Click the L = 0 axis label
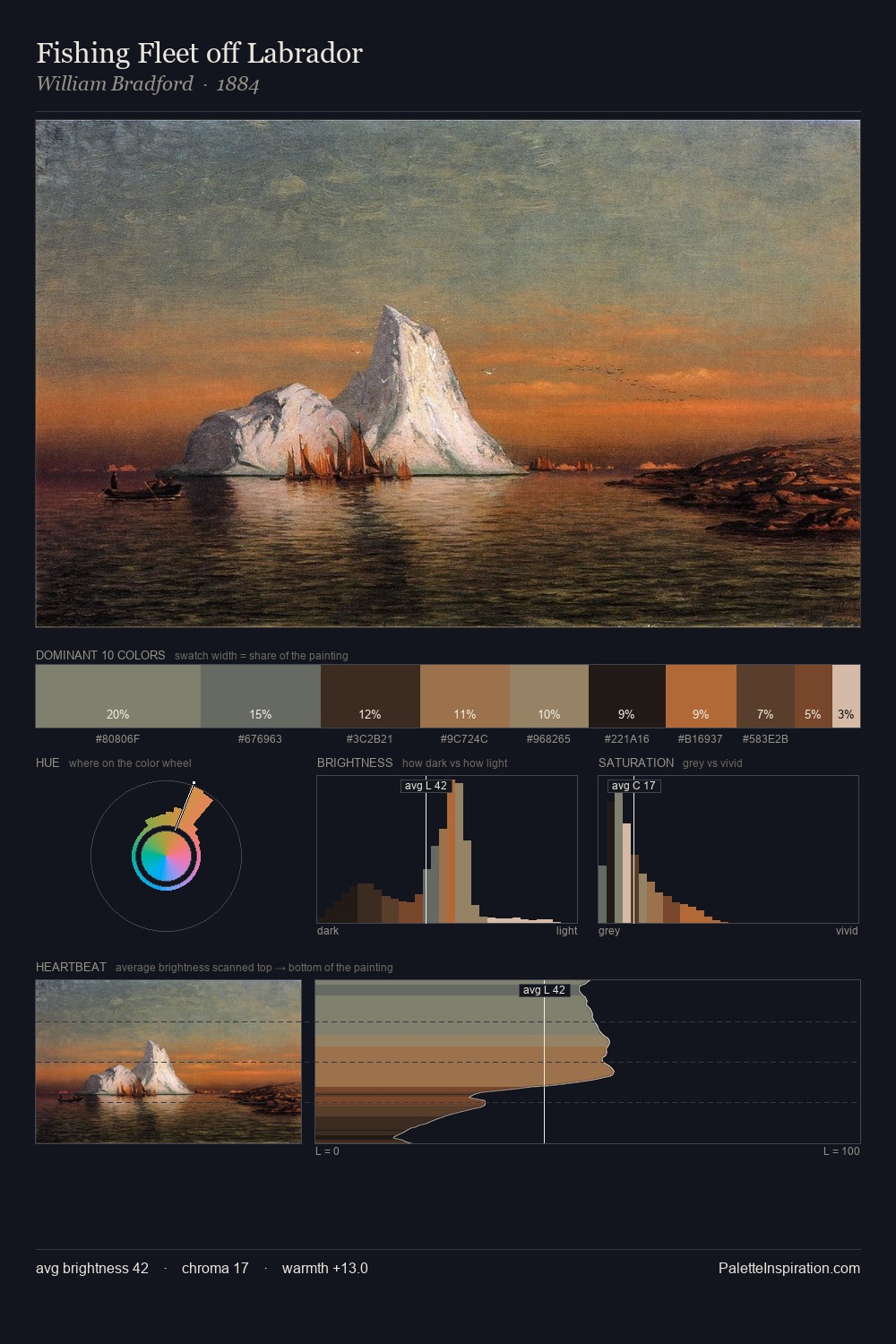Screen dimensions: 896x1344 pyautogui.click(x=327, y=1151)
